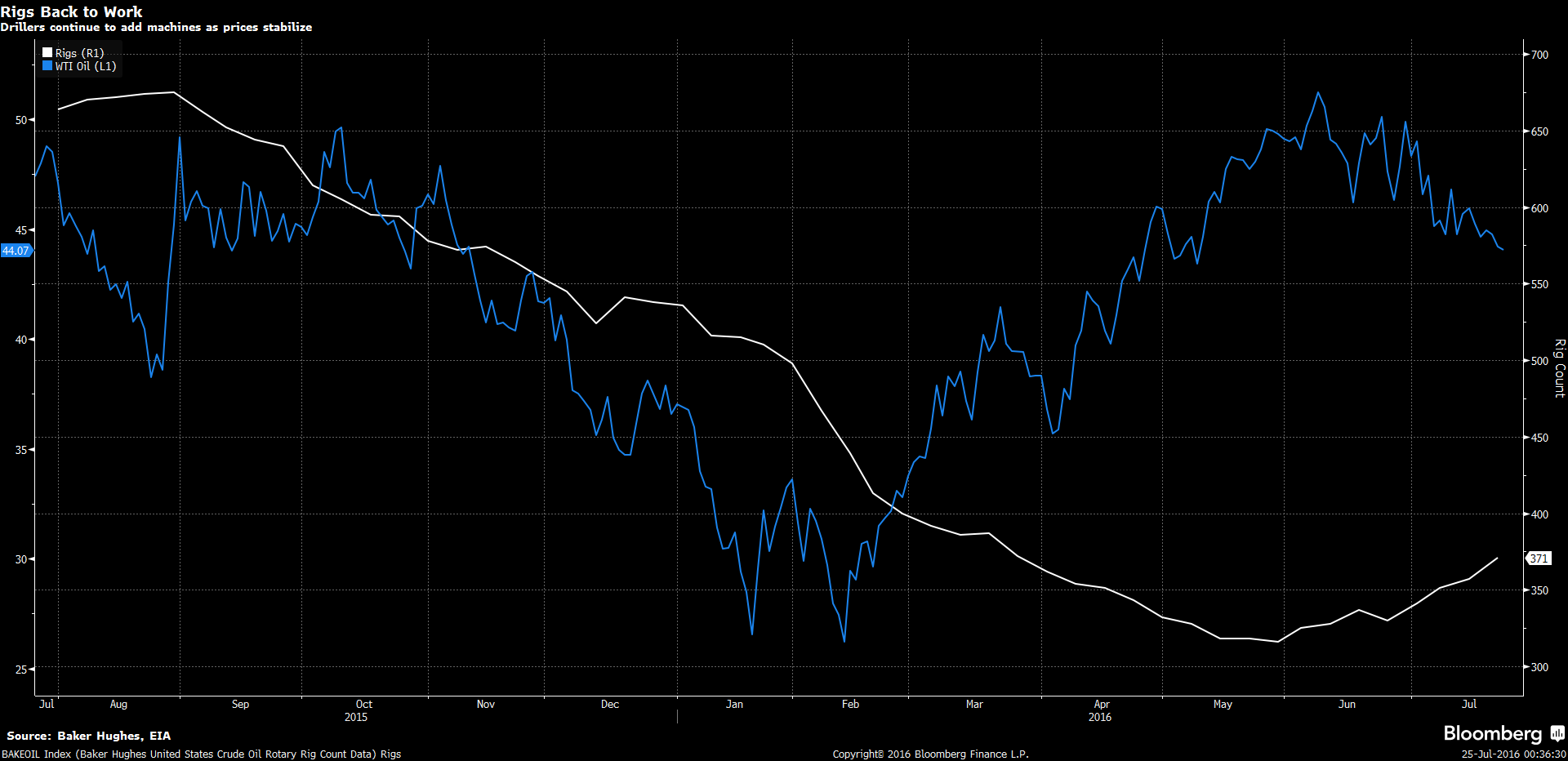The height and width of the screenshot is (761, 1568).
Task: Click the blue 44.07 price tag
Action: 16,251
